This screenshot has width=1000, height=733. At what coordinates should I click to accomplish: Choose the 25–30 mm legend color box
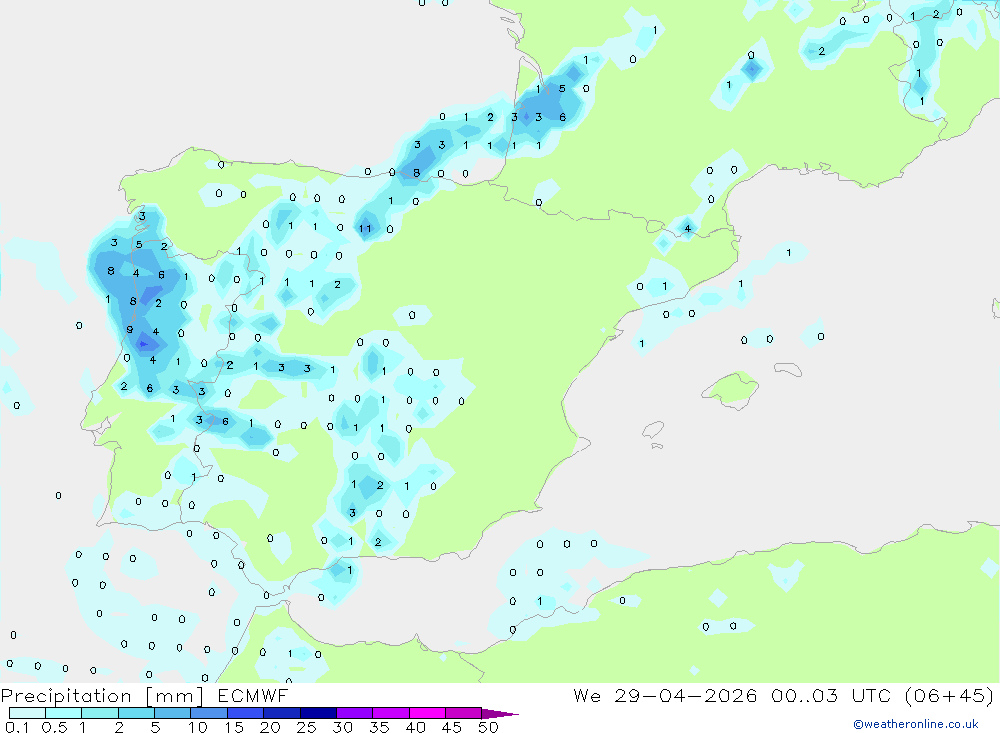pos(318,713)
